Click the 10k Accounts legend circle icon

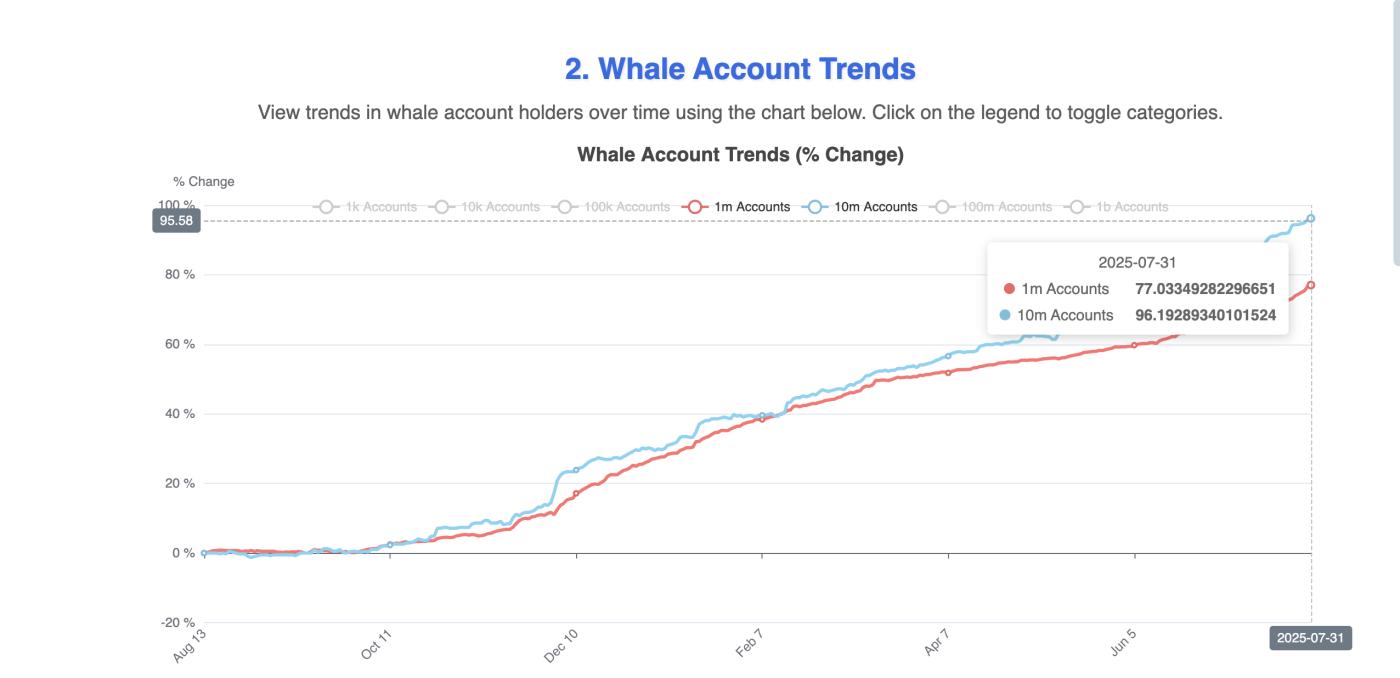point(441,206)
